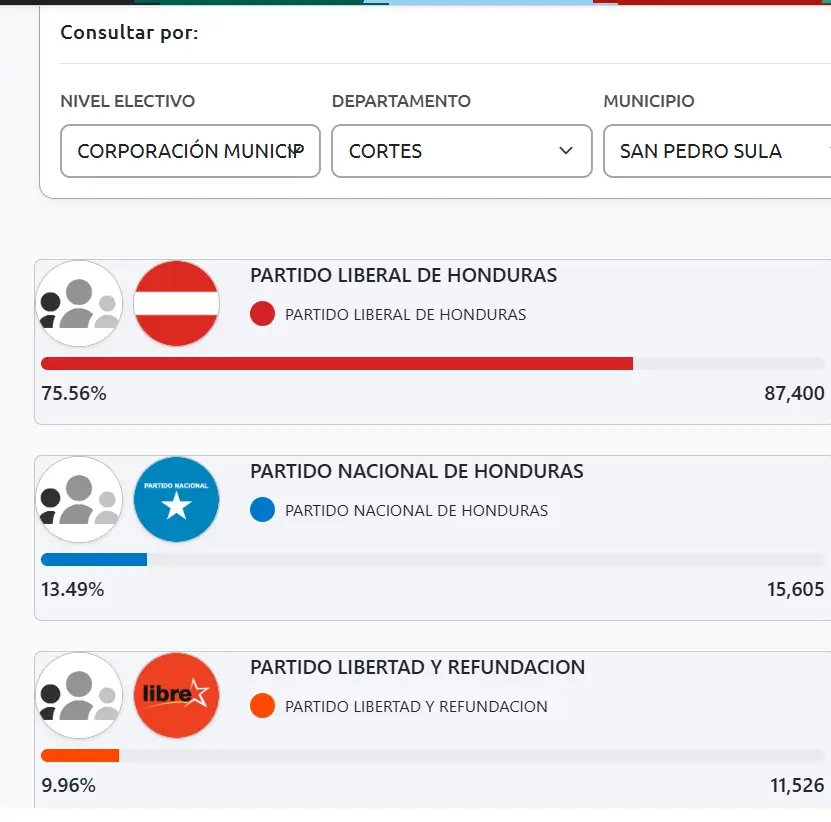Image resolution: width=831 pixels, height=822 pixels.
Task: Click candidates avatar beside Partido Nacional
Action: [79, 500]
